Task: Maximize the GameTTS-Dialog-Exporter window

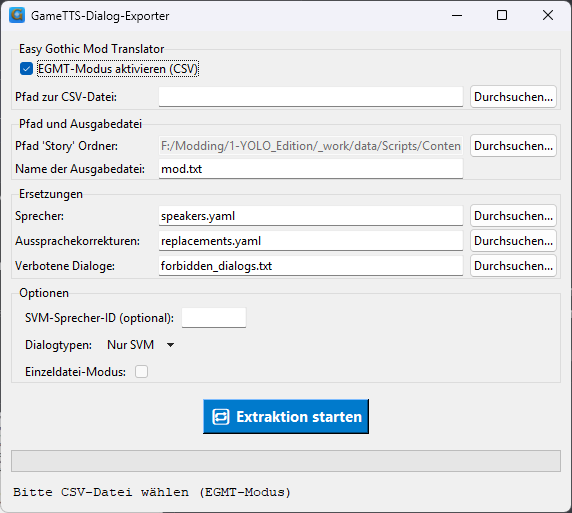Action: pos(502,15)
